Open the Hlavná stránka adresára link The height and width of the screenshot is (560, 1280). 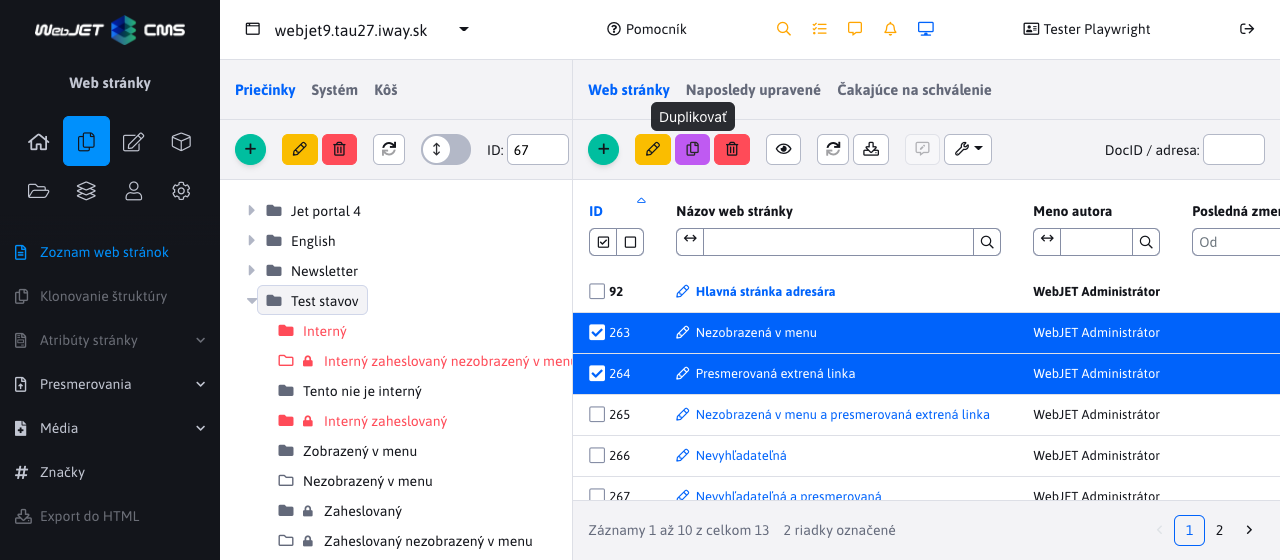[765, 292]
